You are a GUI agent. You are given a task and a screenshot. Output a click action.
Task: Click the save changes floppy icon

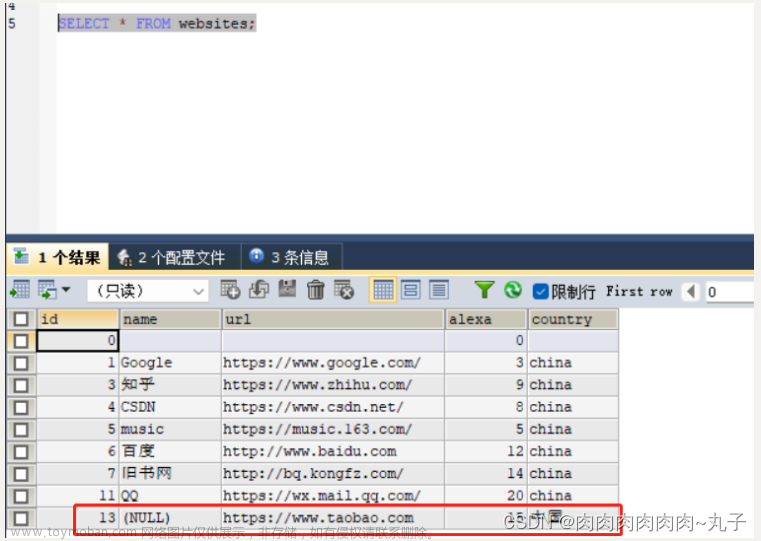pyautogui.click(x=287, y=289)
